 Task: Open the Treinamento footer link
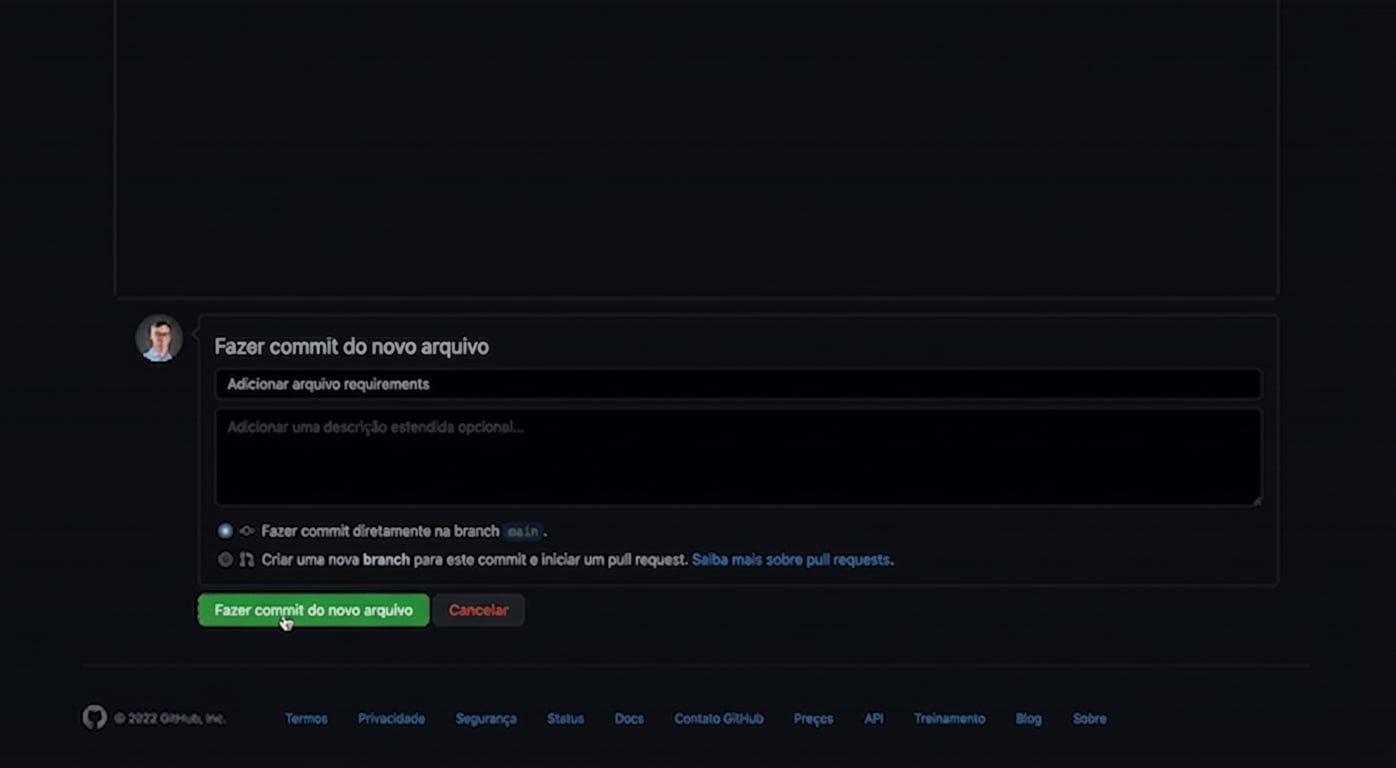pos(949,719)
